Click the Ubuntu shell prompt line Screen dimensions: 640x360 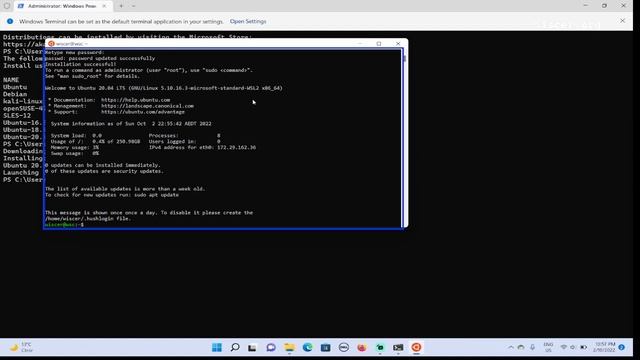64,224
